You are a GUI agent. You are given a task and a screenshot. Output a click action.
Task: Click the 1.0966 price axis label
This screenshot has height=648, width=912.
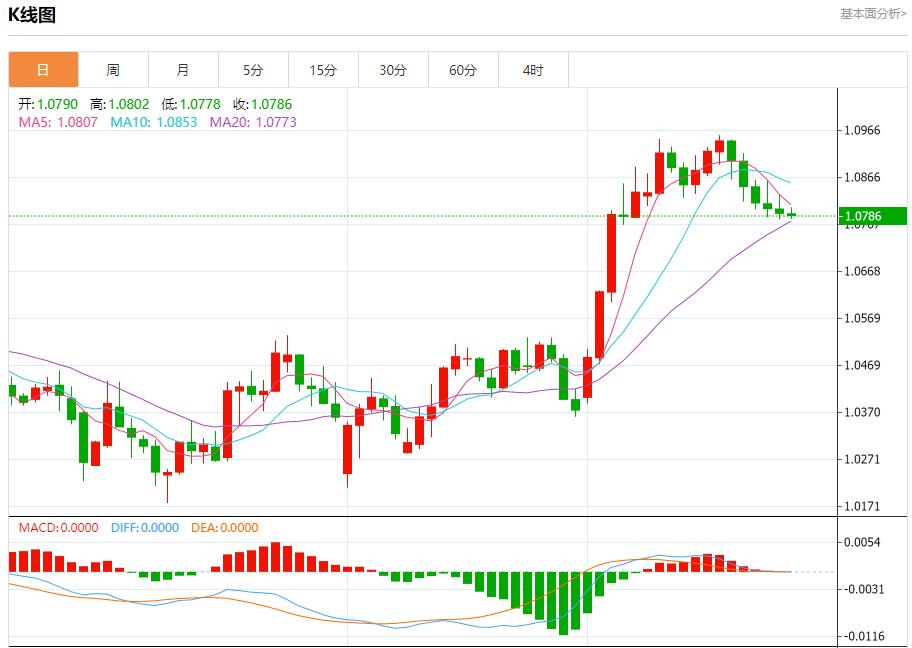[861, 130]
